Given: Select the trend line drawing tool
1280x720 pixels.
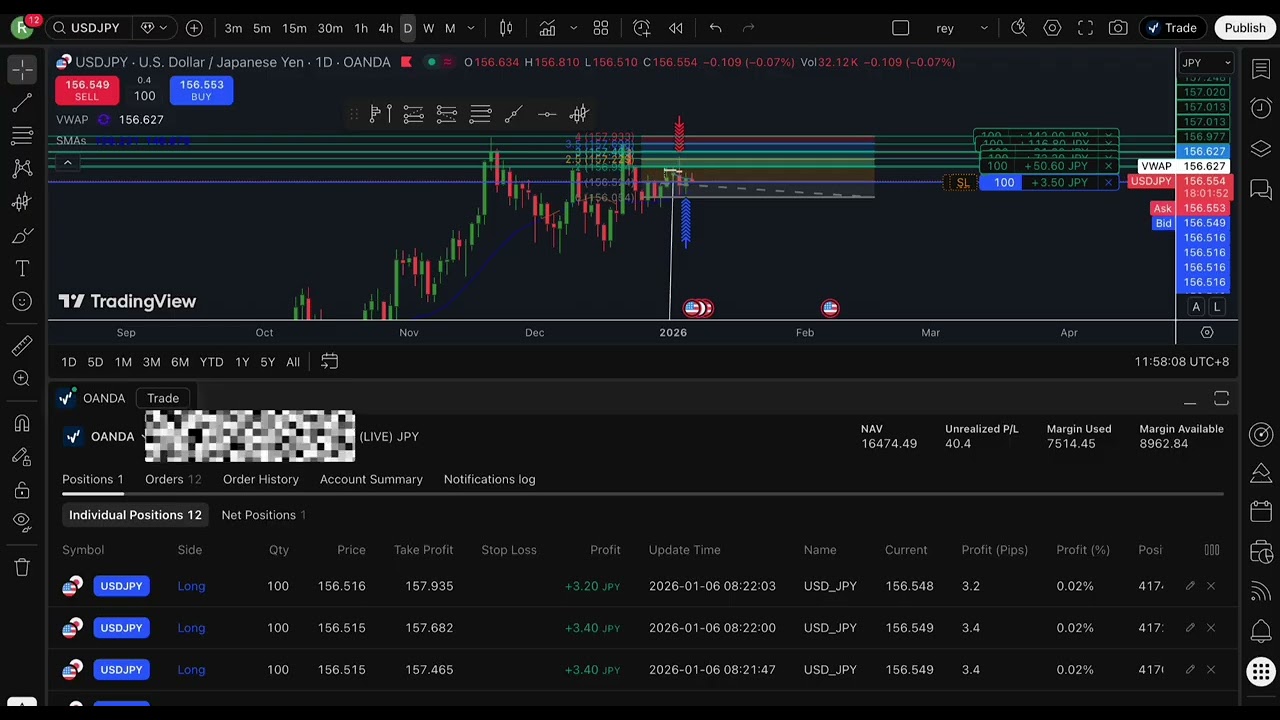Looking at the screenshot, I should click(22, 103).
